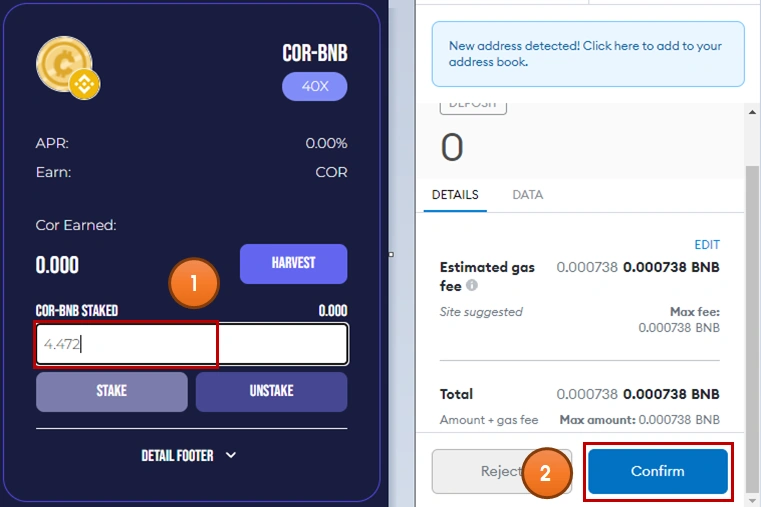The height and width of the screenshot is (507, 761).
Task: Click the Detail Footer chevron arrow
Action: click(x=231, y=455)
